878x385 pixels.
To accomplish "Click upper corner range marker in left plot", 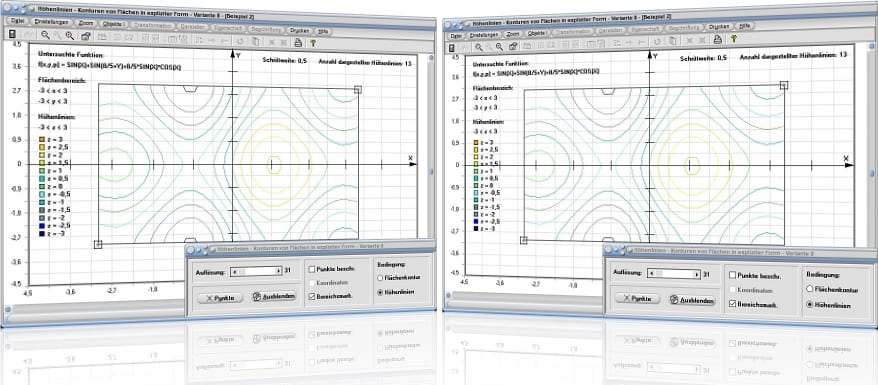I will 358,90.
